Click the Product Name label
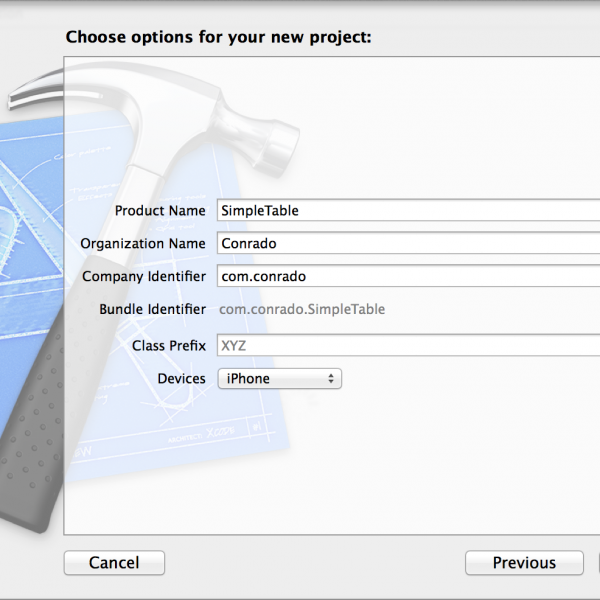 160,210
